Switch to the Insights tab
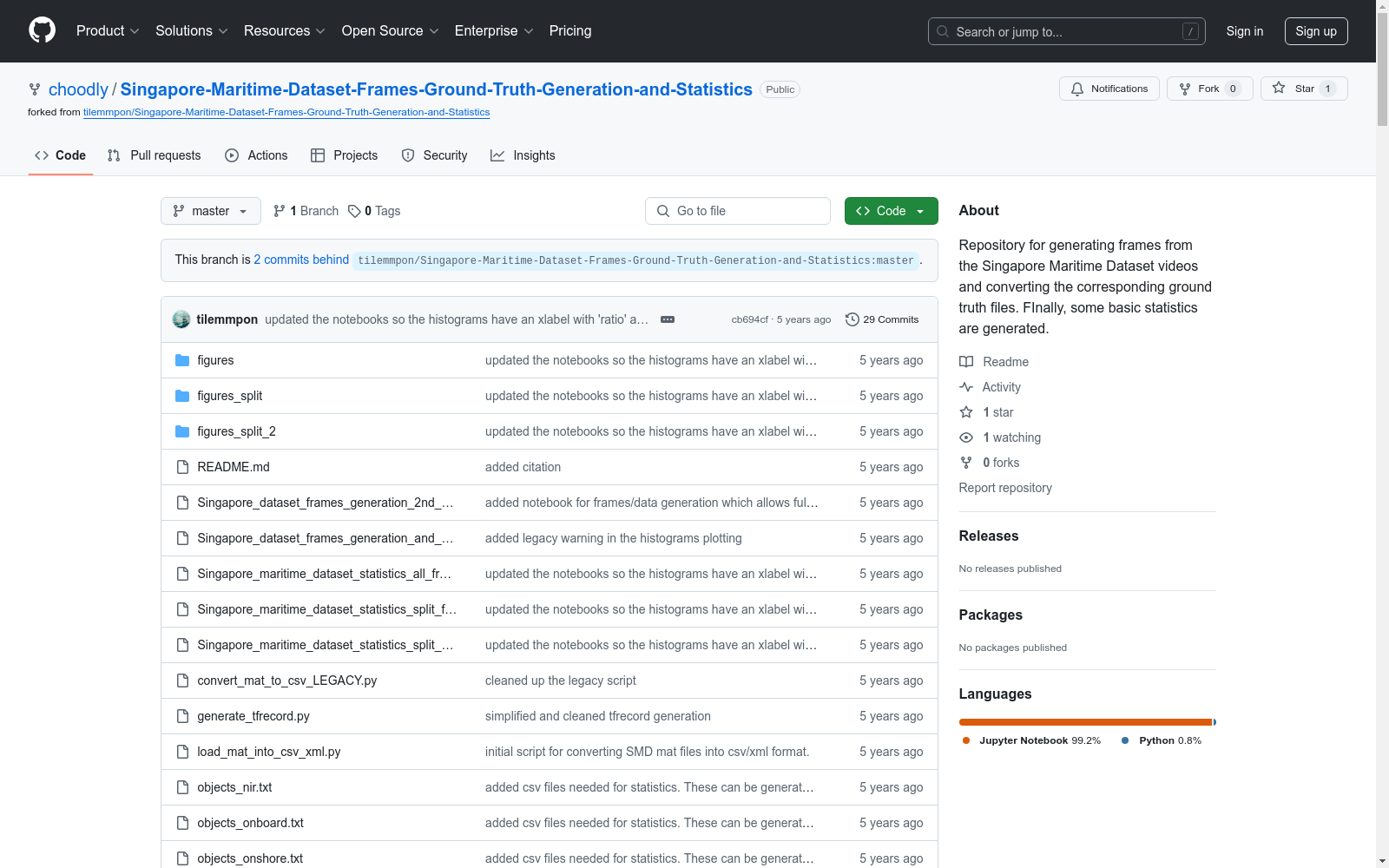Image resolution: width=1389 pixels, height=868 pixels. [x=523, y=155]
